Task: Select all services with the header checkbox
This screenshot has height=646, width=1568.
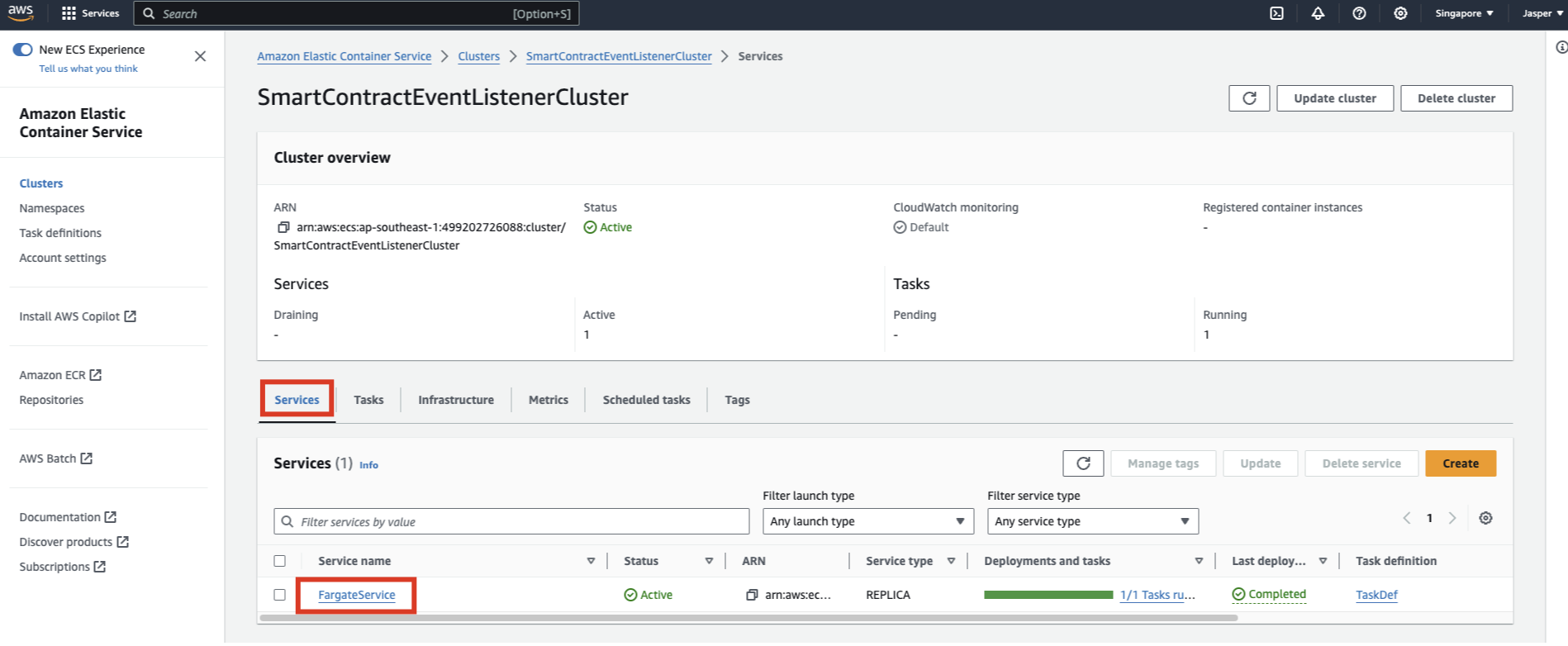Action: point(280,561)
